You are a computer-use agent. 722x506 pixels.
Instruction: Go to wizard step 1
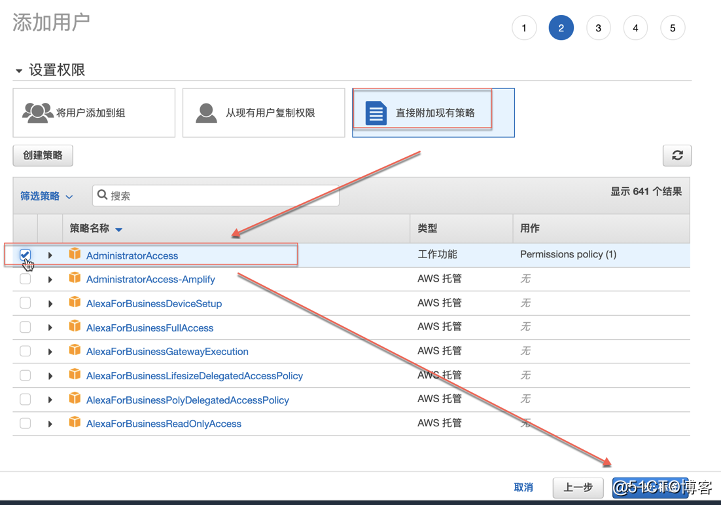click(x=524, y=28)
